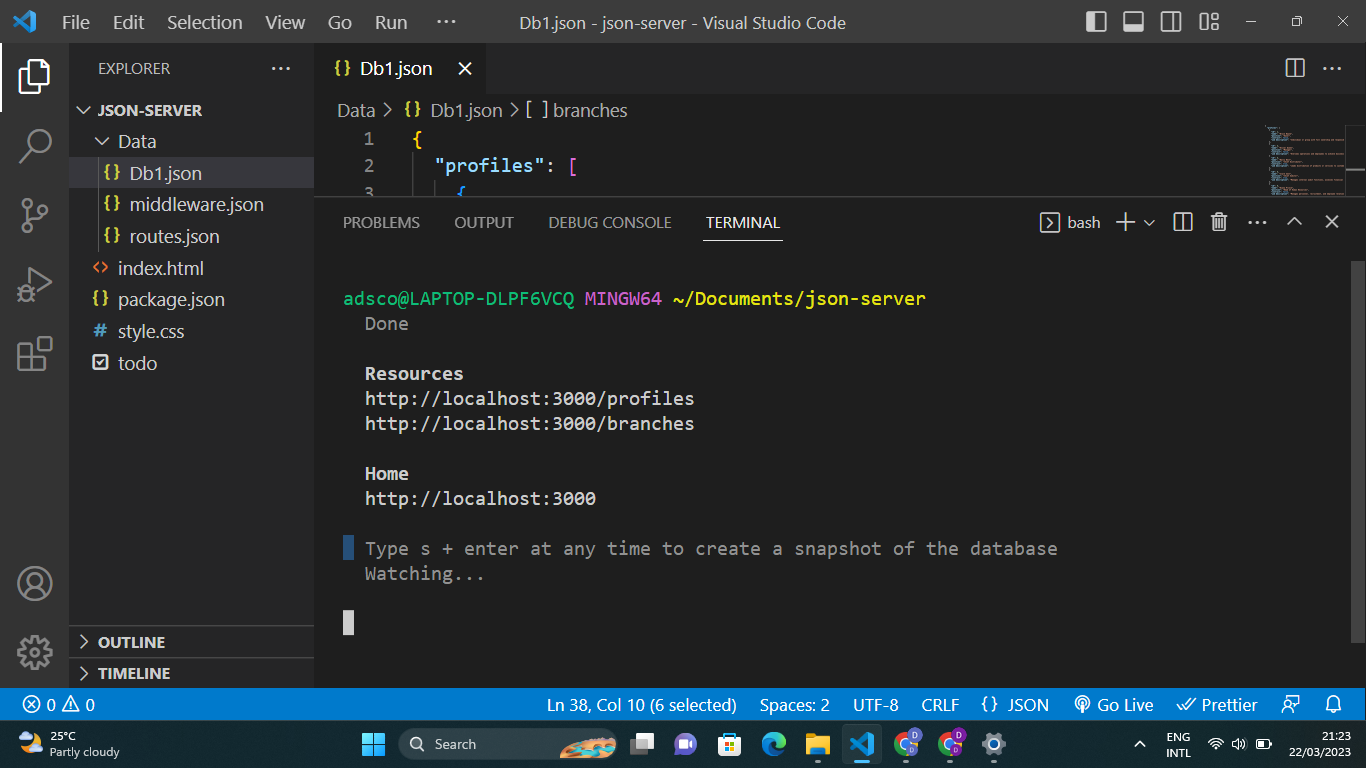This screenshot has width=1366, height=768.
Task: Open notifications bell icon
Action: (1333, 705)
